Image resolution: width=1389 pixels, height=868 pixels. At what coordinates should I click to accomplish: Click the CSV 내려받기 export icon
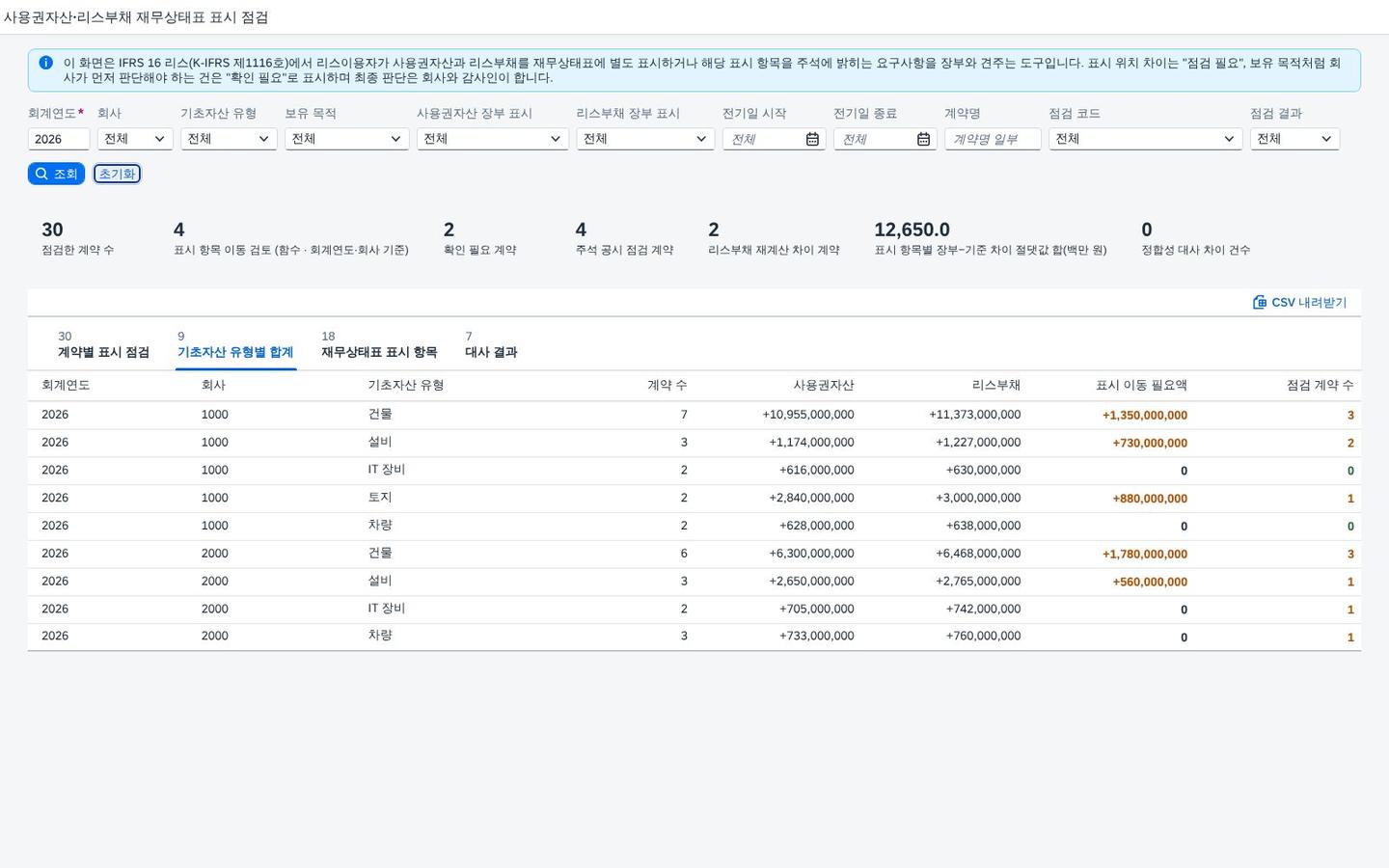point(1259,302)
